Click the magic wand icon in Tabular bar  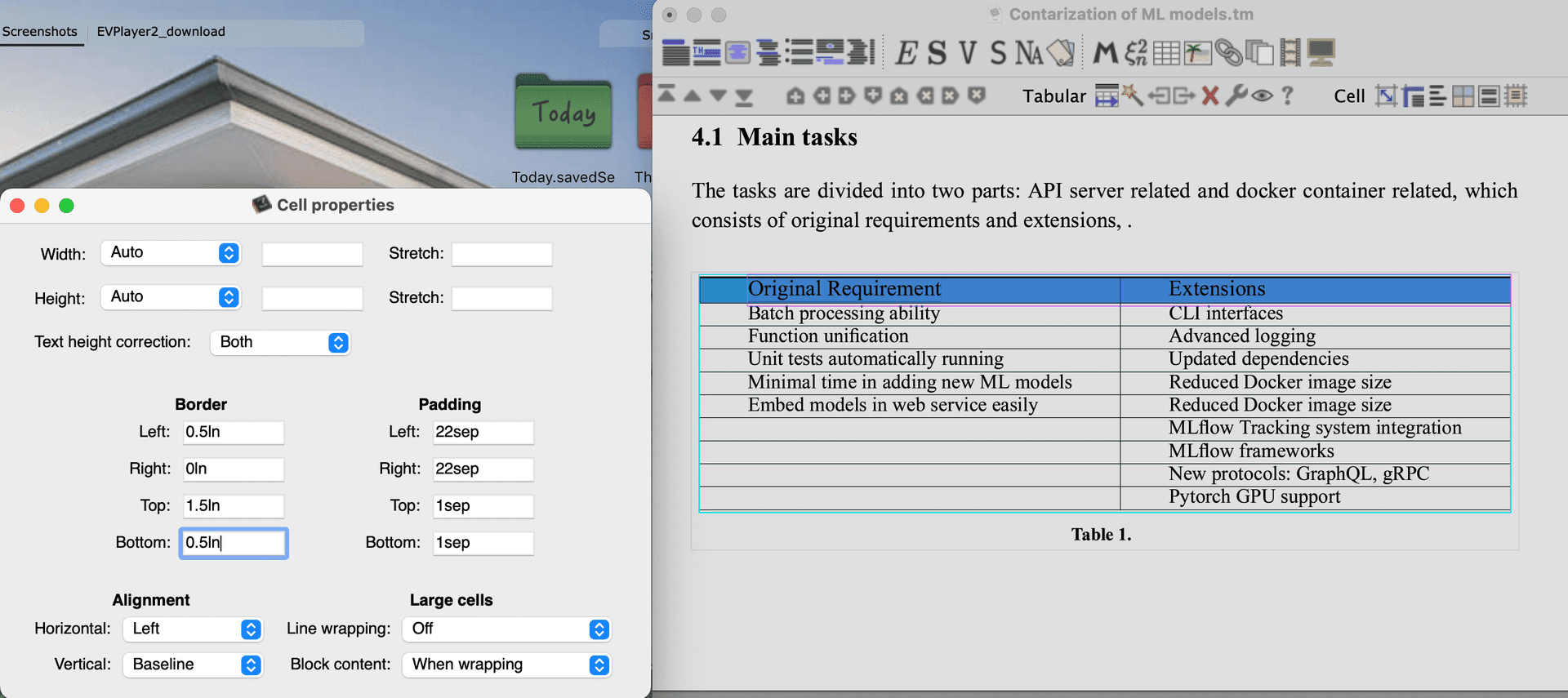[x=1133, y=96]
